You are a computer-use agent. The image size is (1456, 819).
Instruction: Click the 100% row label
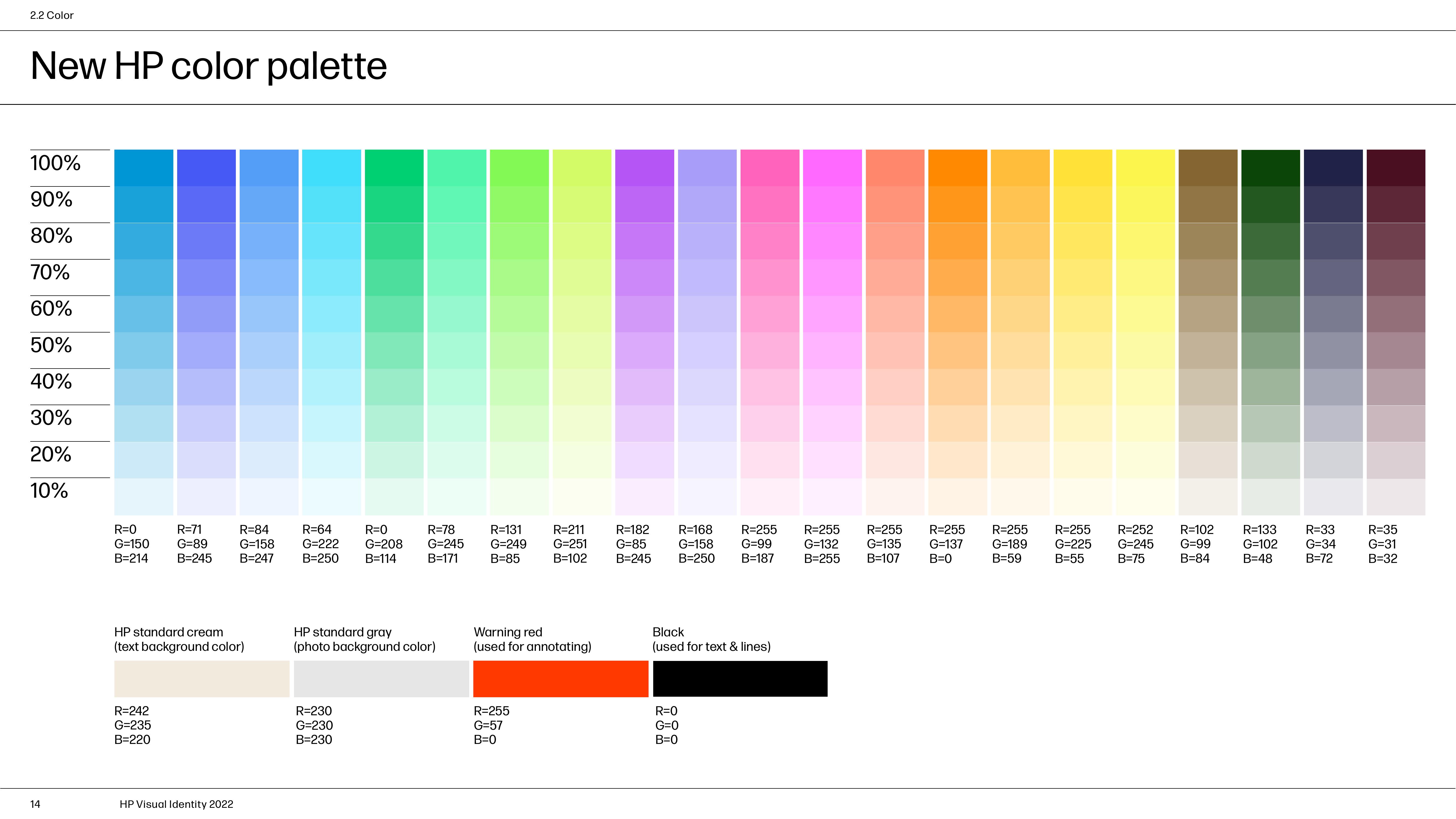55,163
